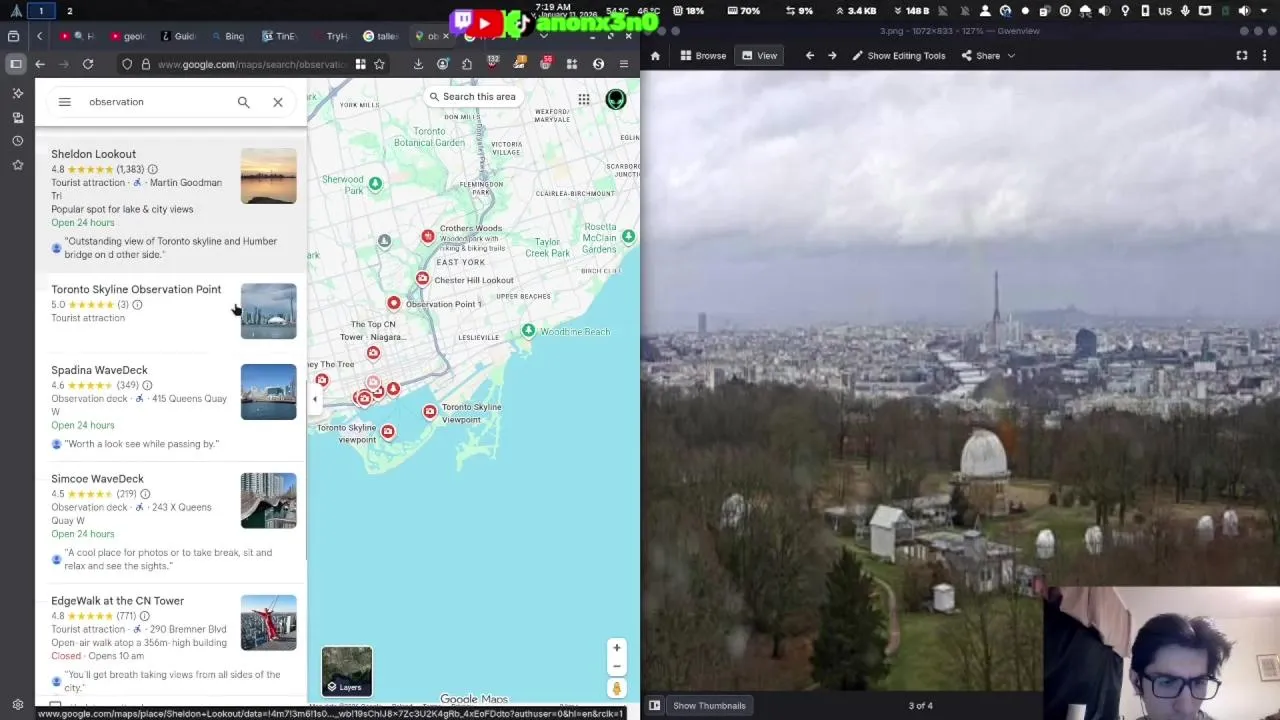Go to next image in Gwenview
This screenshot has height=720, width=1280.
832,56
